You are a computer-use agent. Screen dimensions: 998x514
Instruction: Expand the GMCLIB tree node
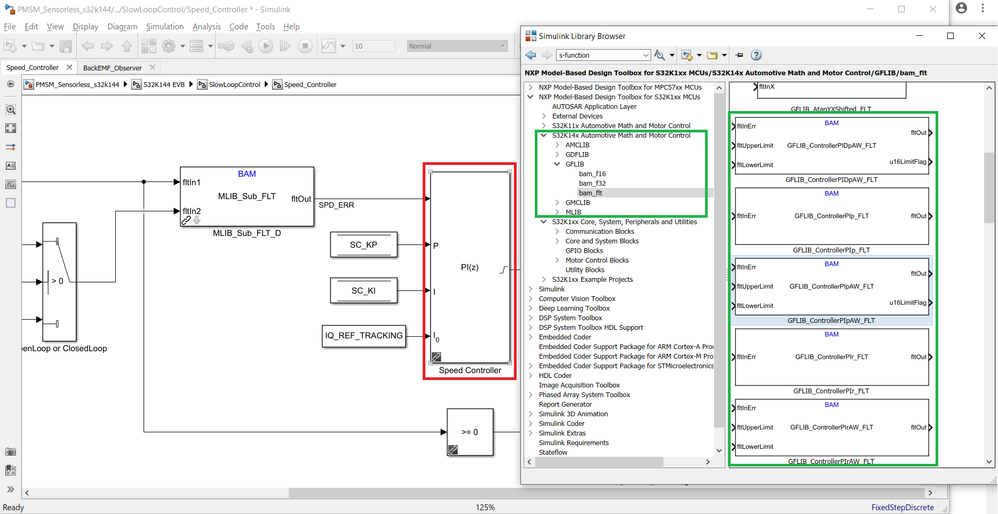tap(556, 202)
